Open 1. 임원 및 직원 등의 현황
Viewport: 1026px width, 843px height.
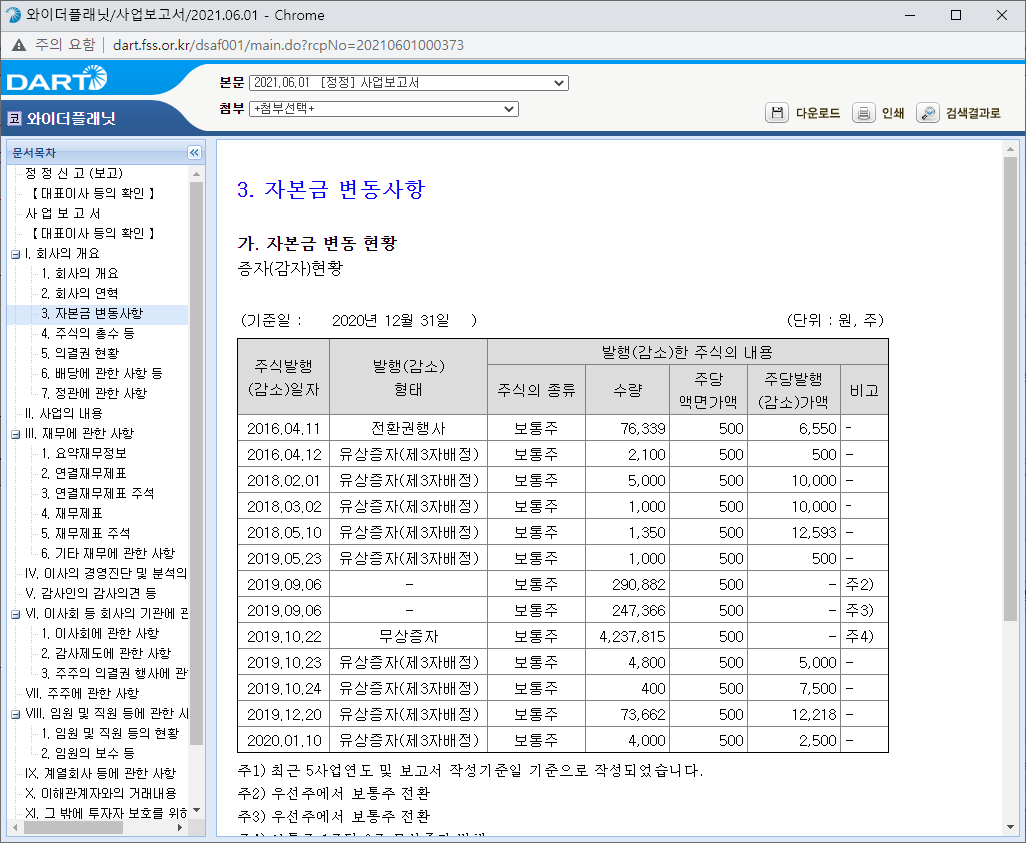[110, 733]
